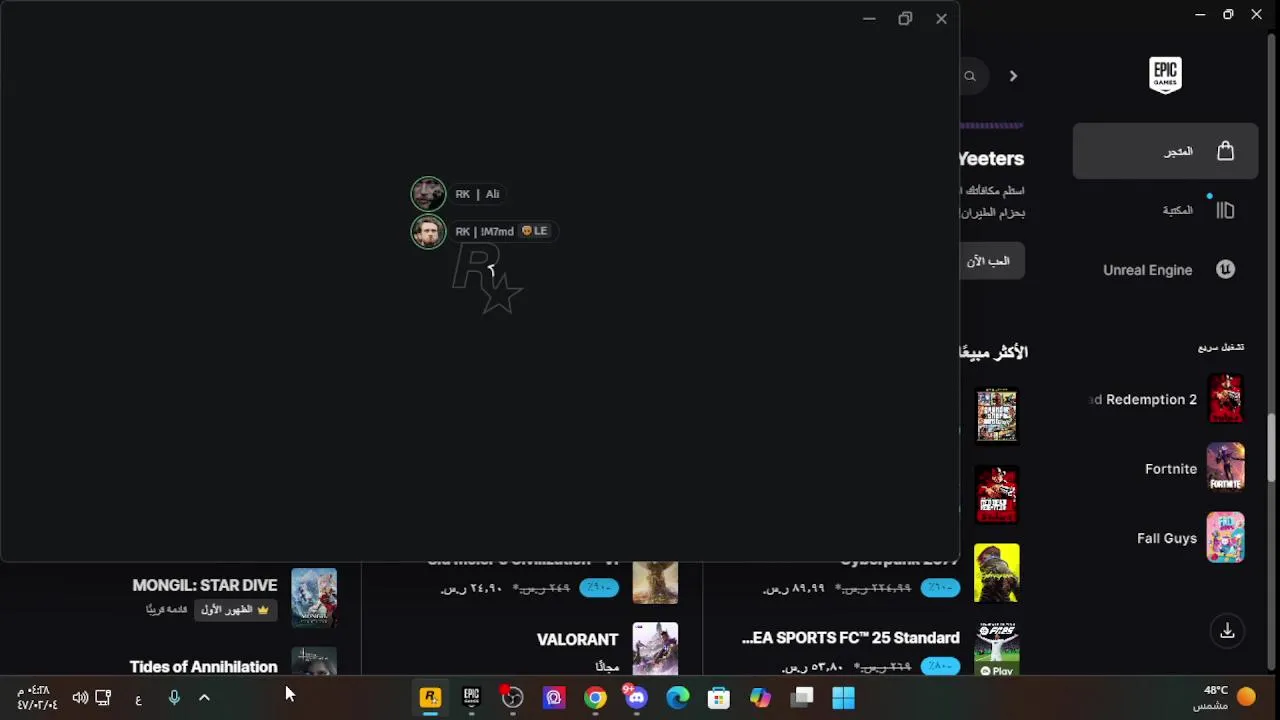Click the network display icon in tray
Image resolution: width=1280 pixels, height=720 pixels.
click(x=103, y=698)
